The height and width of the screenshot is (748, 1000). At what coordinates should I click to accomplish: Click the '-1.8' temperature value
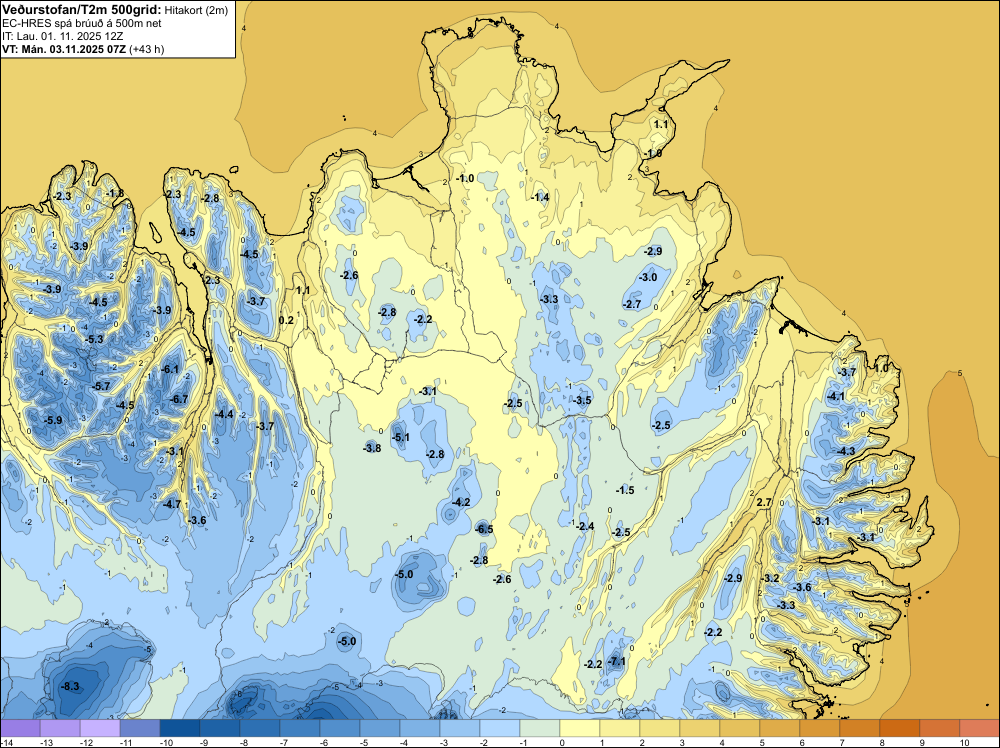(115, 193)
